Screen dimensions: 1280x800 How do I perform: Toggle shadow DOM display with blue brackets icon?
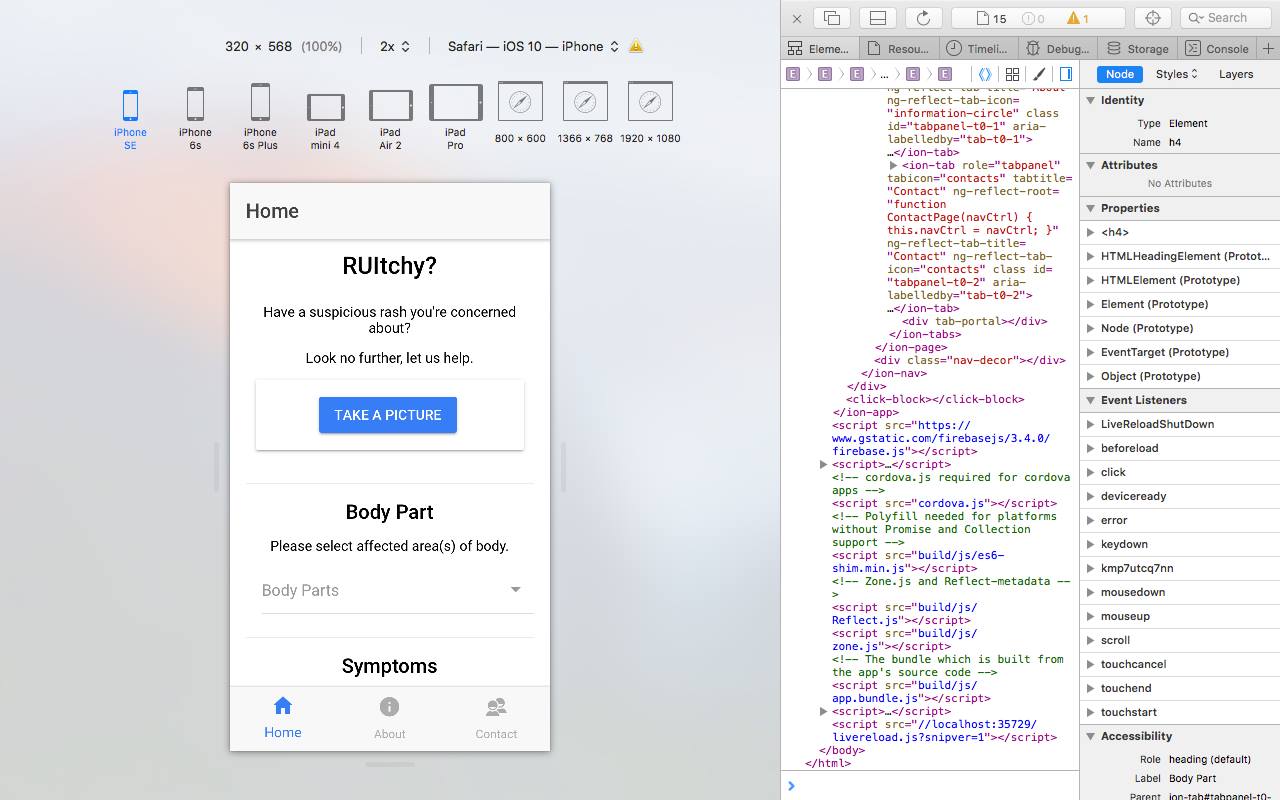click(985, 74)
